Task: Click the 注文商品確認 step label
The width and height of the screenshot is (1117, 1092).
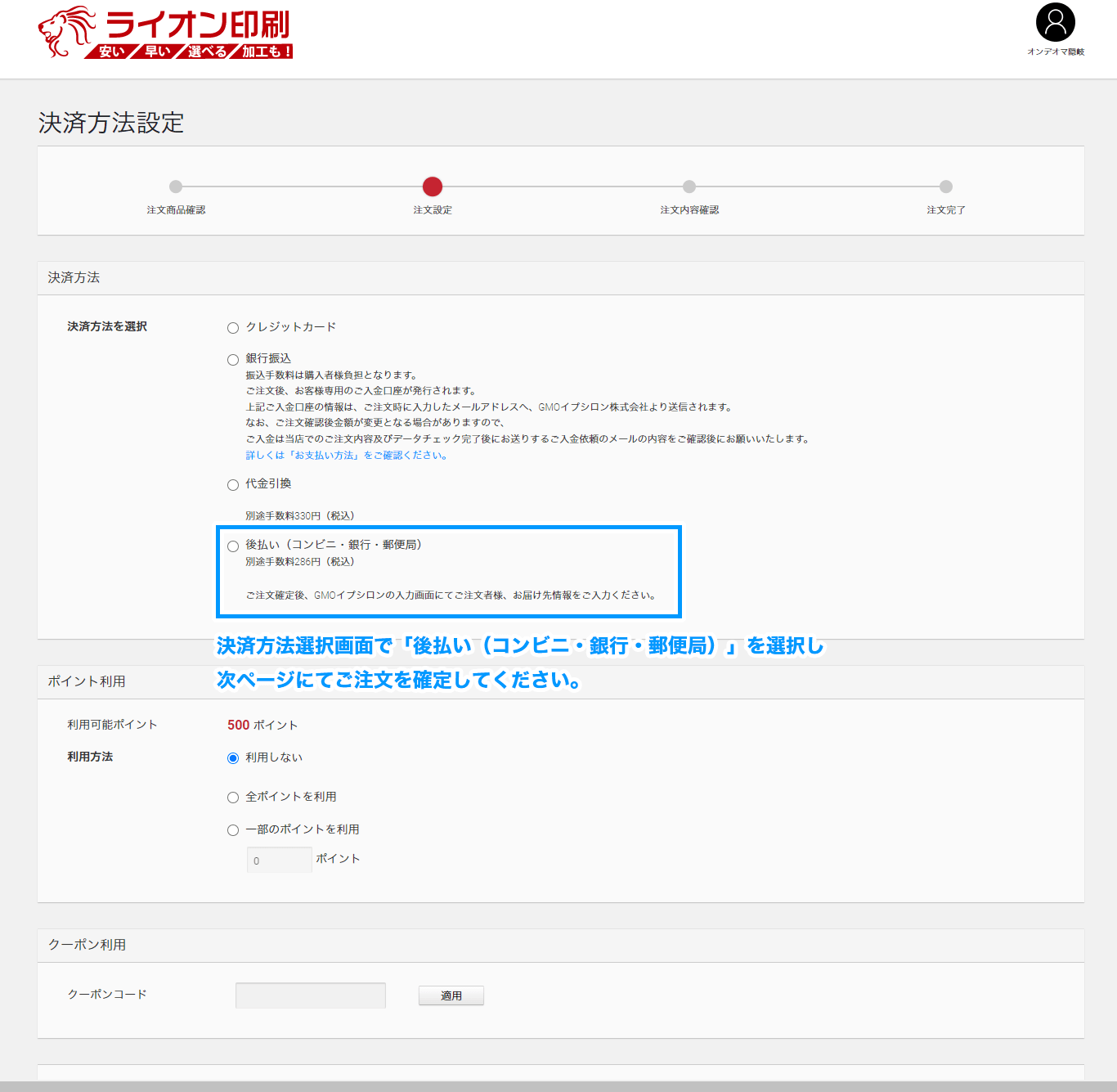Action: [176, 210]
